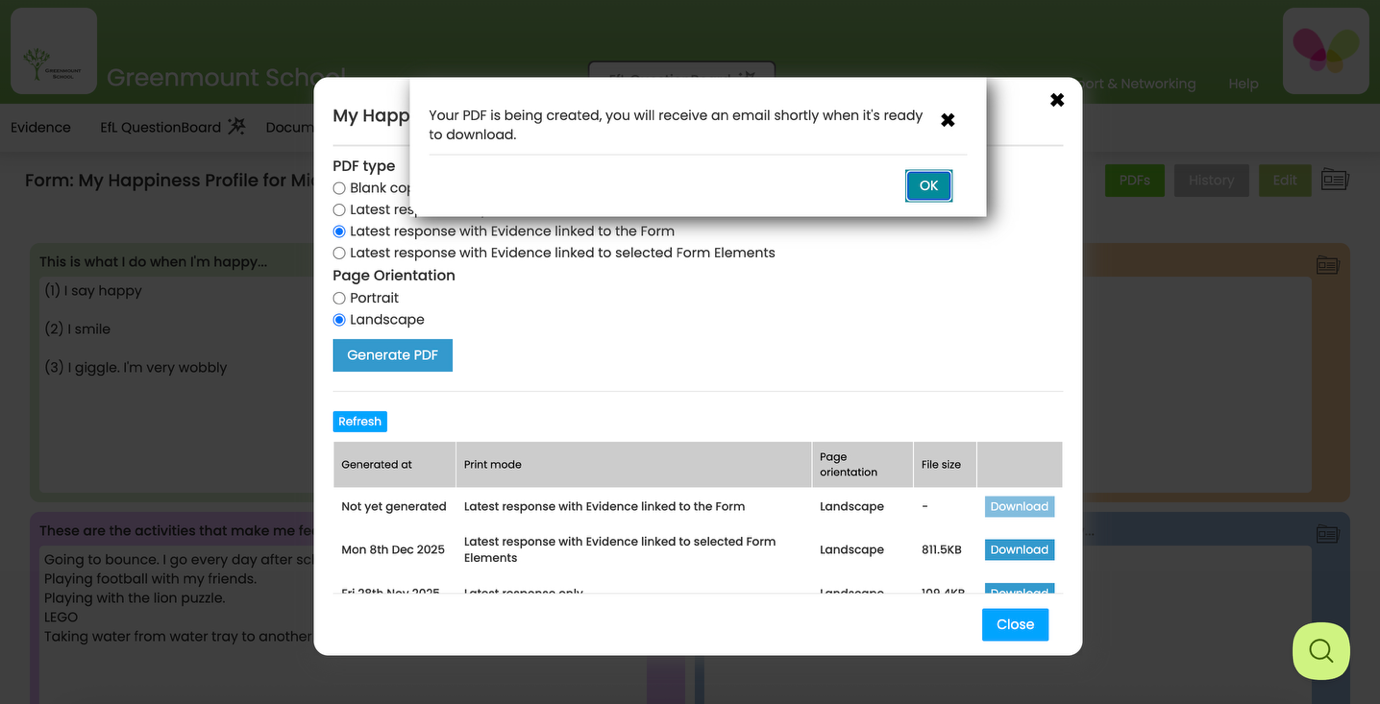1380x704 pixels.
Task: Select Evidence linked to selected Form Elements
Action: pos(338,253)
